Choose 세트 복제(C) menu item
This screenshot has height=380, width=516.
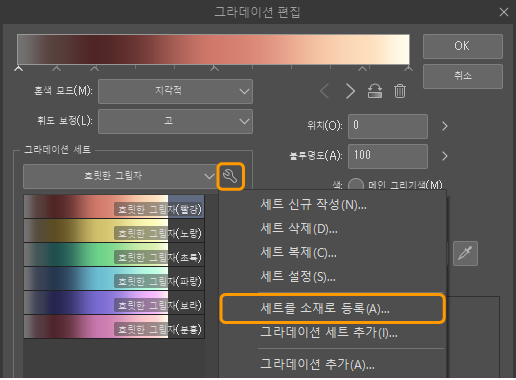tap(332, 253)
